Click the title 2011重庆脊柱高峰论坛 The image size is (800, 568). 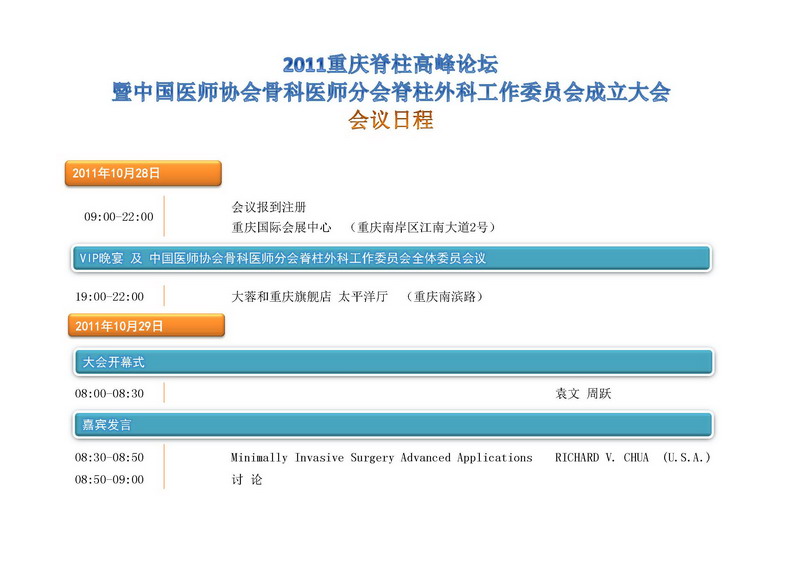[x=390, y=65]
